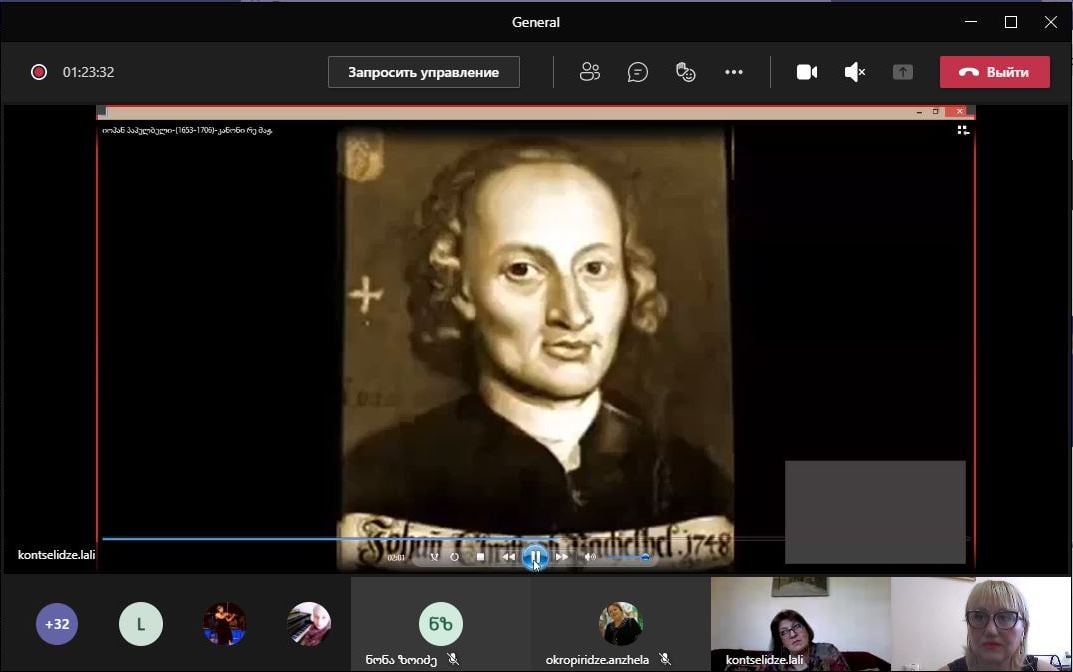Skip to previous track in media player
Screen dimensions: 1073x672
(x=508, y=557)
